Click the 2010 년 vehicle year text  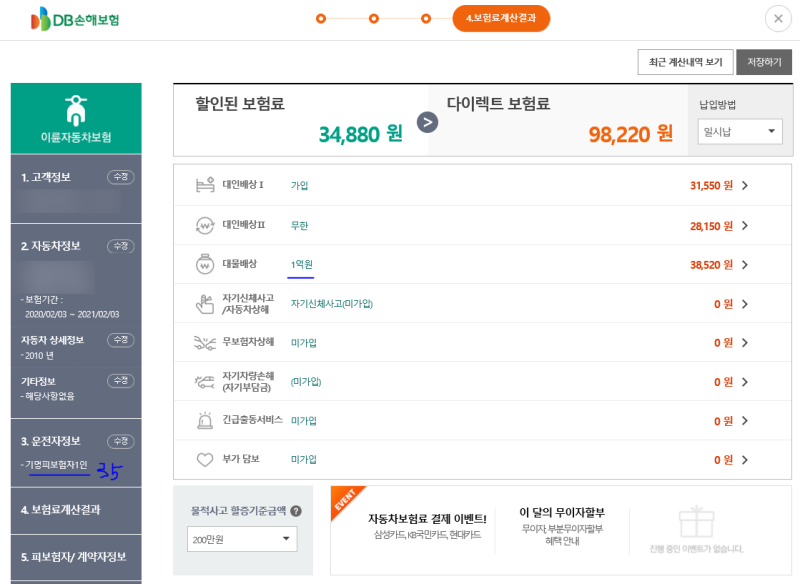(x=39, y=356)
